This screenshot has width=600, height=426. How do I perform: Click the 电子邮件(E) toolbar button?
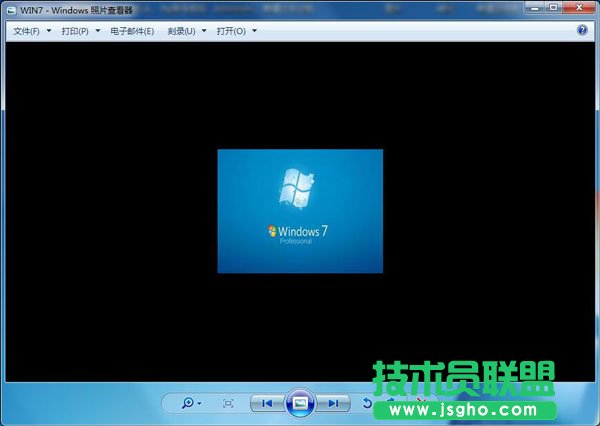pyautogui.click(x=132, y=31)
